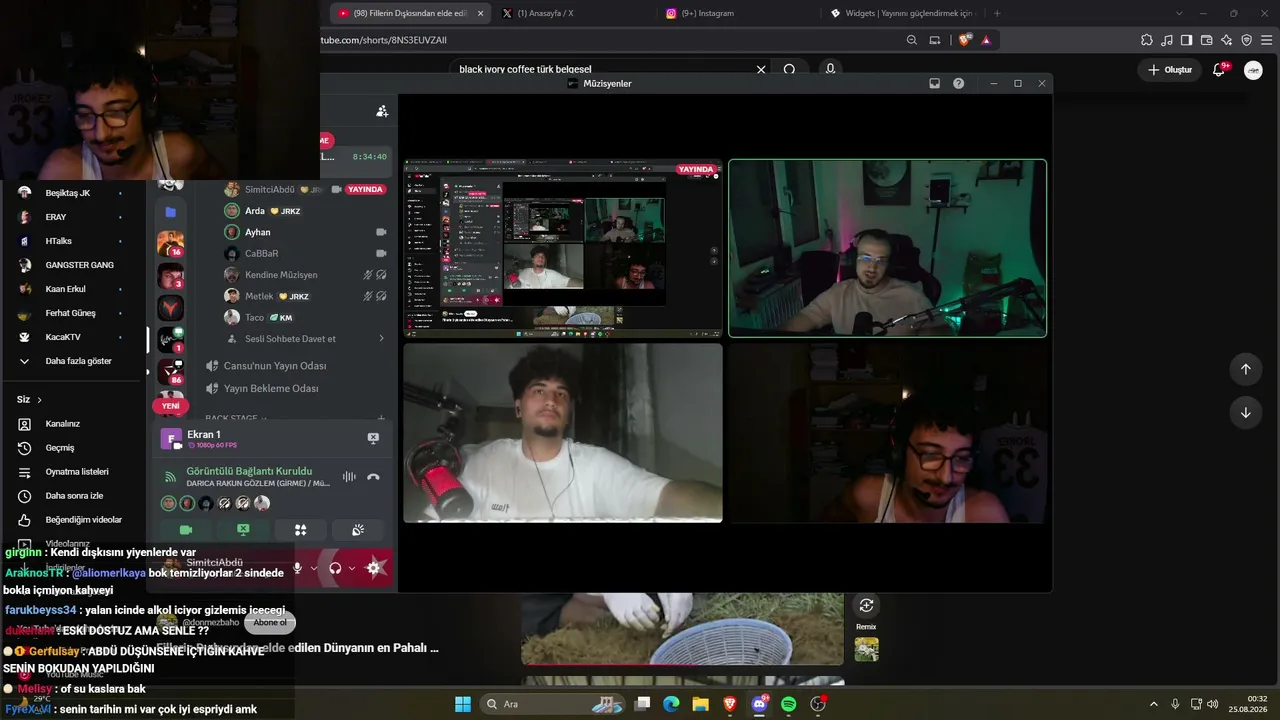Switch to the YouTube Fillerin Dışkısından tab

click(411, 13)
